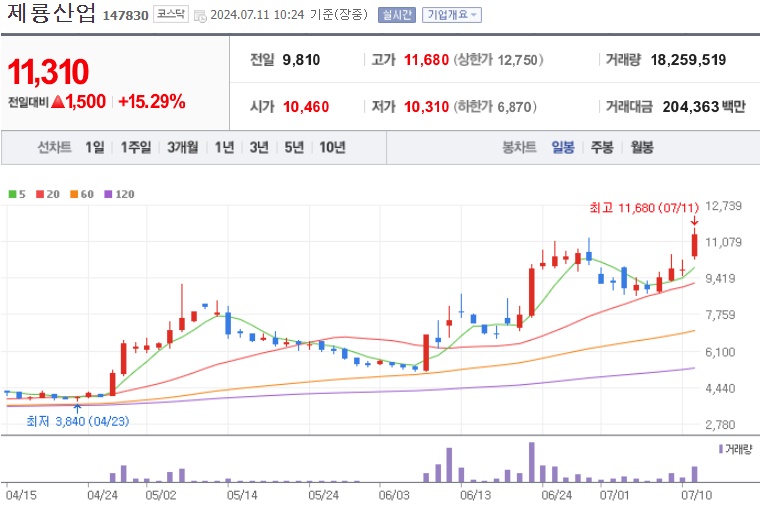The width and height of the screenshot is (760, 510).
Task: Click the +15.29% change rate
Action: coord(152,102)
